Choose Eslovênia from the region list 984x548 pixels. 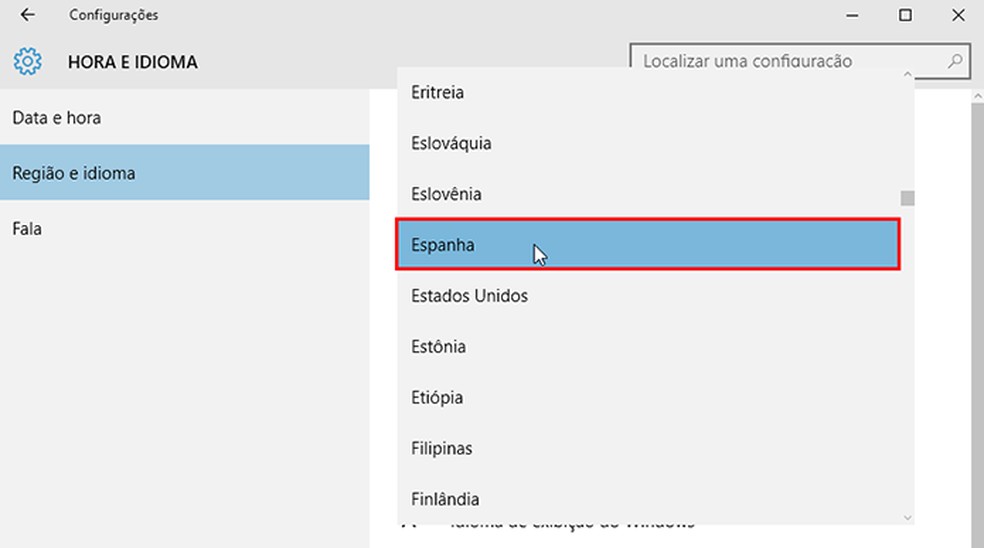(447, 194)
